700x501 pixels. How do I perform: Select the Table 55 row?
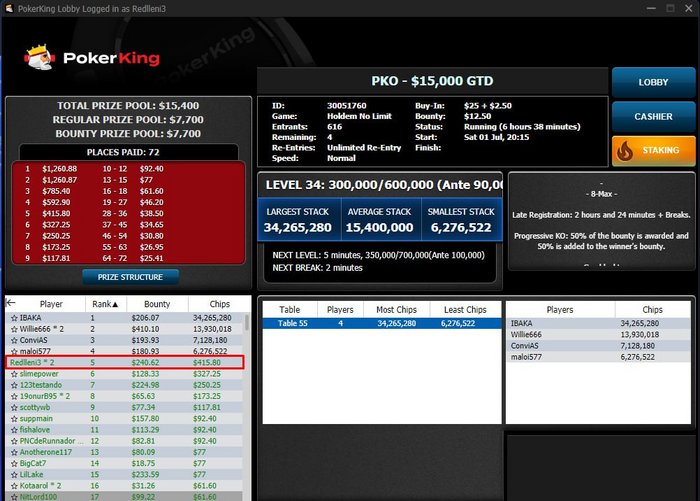(x=382, y=323)
